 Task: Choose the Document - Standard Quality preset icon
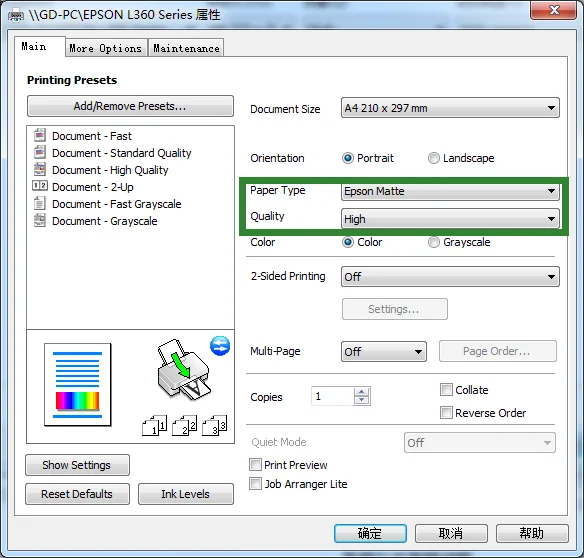pos(40,152)
